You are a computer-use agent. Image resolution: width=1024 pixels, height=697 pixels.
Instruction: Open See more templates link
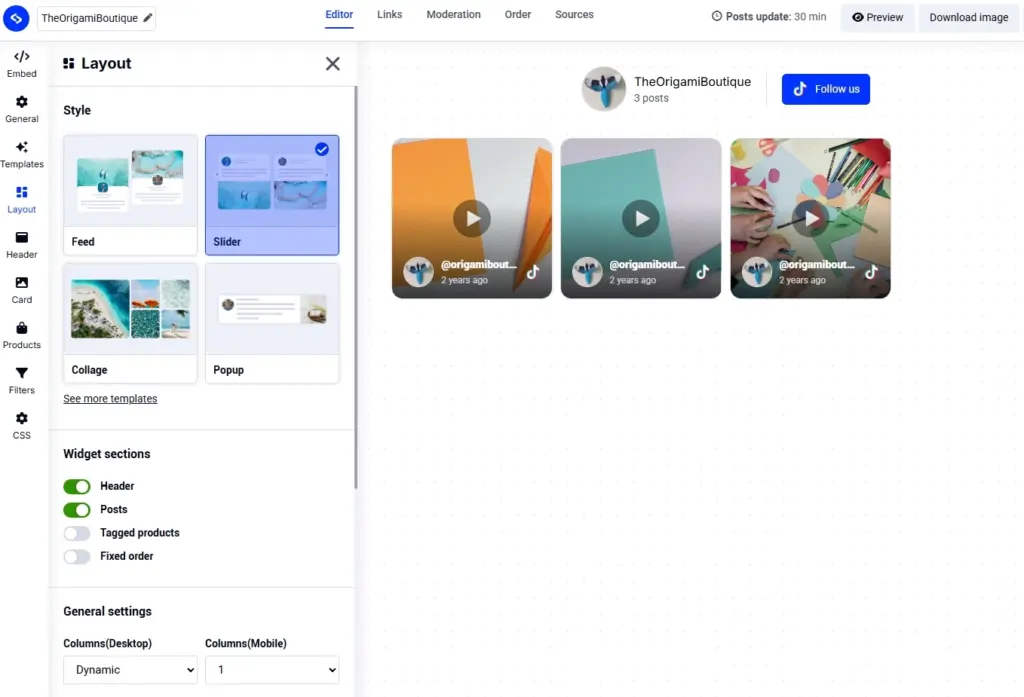tap(110, 398)
